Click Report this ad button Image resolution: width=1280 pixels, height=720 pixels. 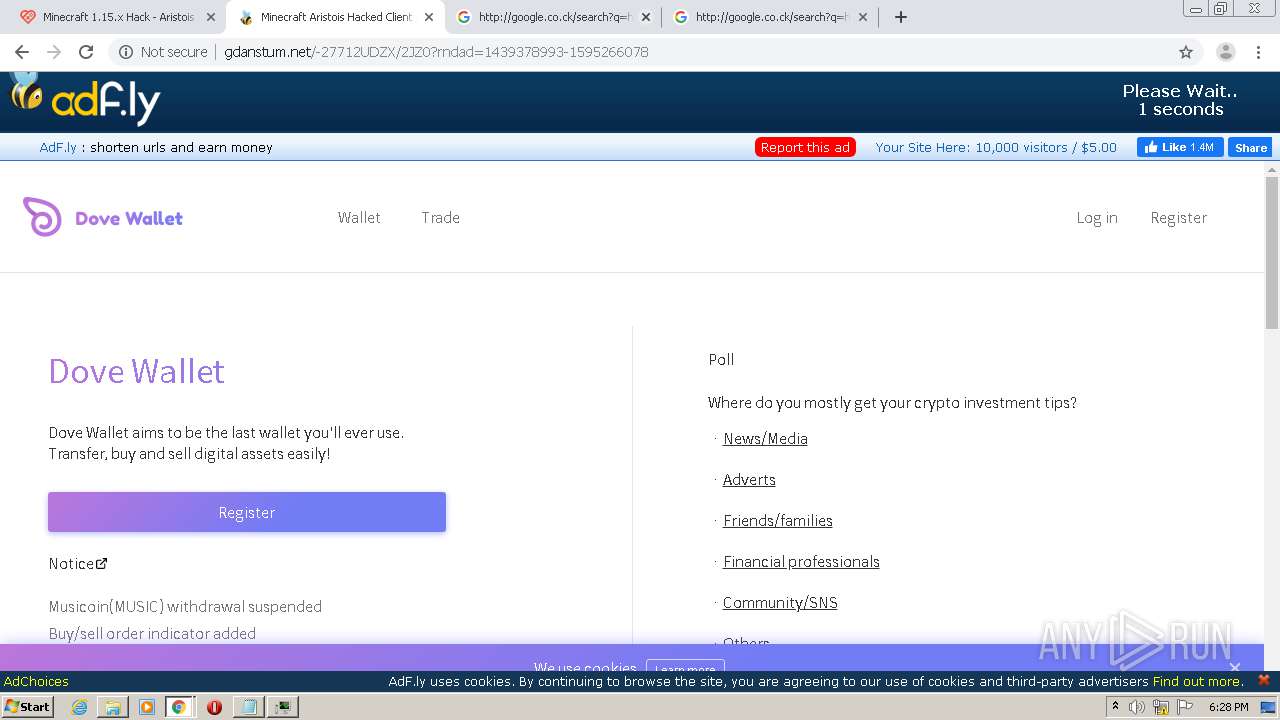pyautogui.click(x=805, y=147)
